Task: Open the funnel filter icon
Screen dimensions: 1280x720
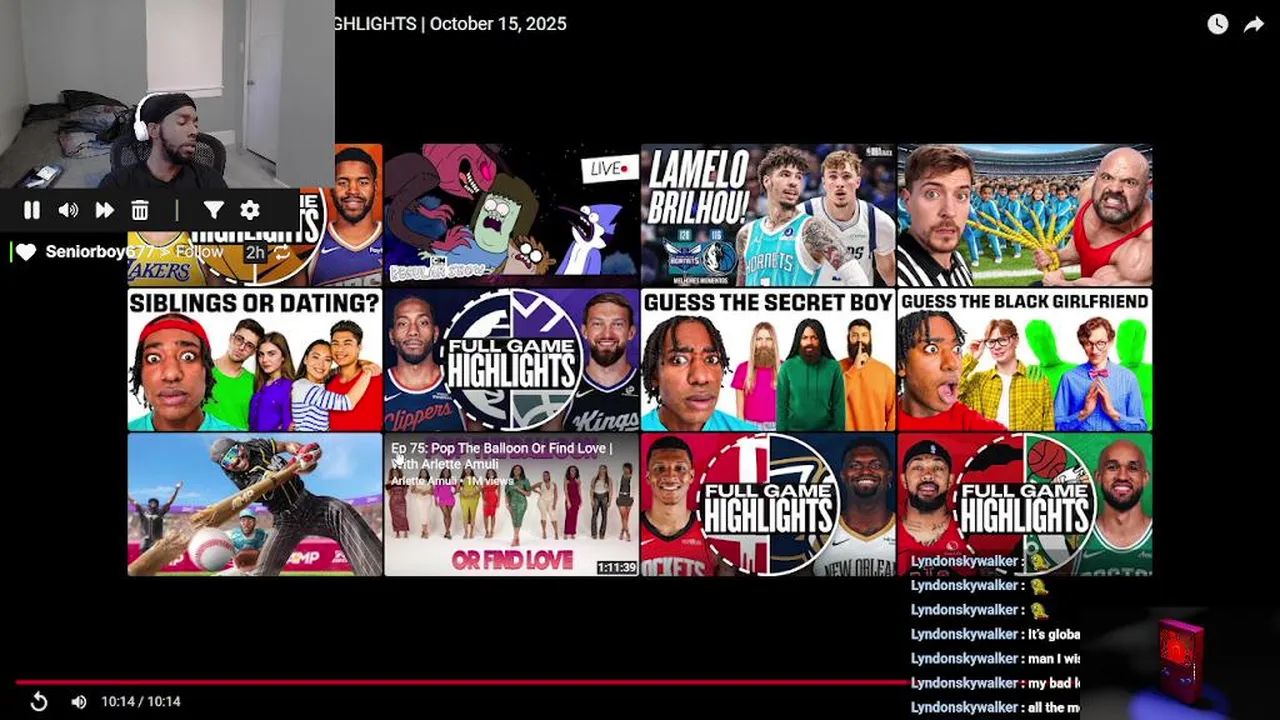Action: (213, 210)
